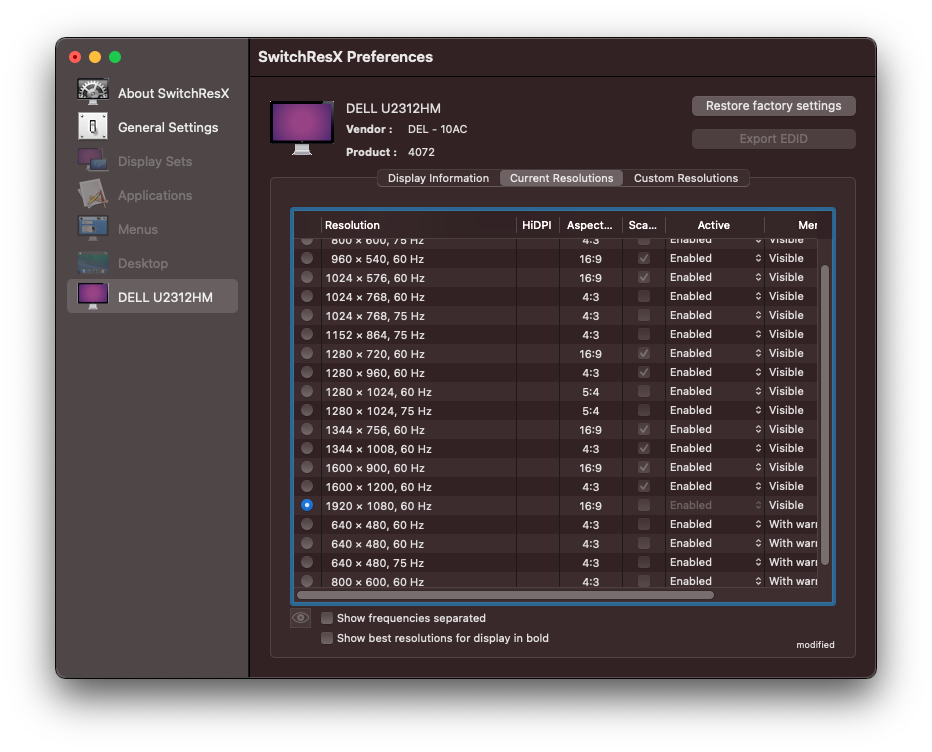Screen dimensions: 932x752
Task: Open the Menus sidebar icon
Action: click(93, 228)
